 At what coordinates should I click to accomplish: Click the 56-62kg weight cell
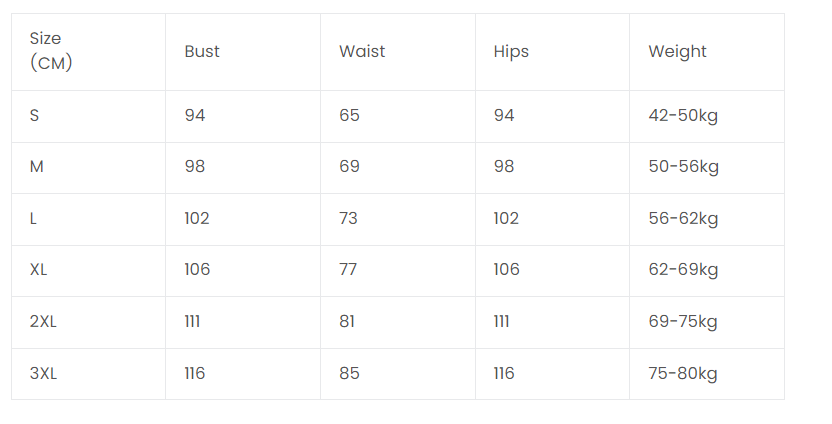(683, 219)
